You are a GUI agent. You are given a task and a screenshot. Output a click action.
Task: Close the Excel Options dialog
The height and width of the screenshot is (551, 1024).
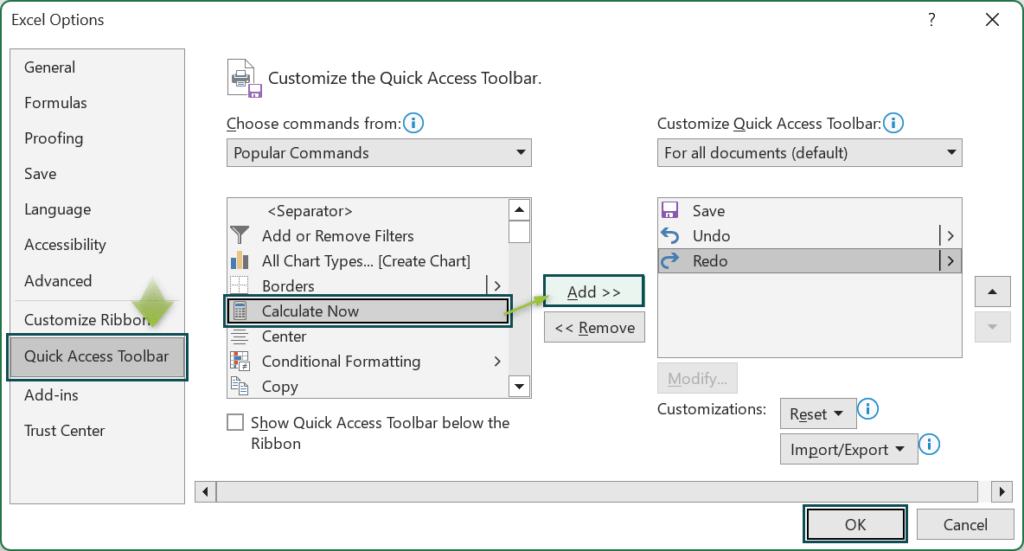[993, 20]
